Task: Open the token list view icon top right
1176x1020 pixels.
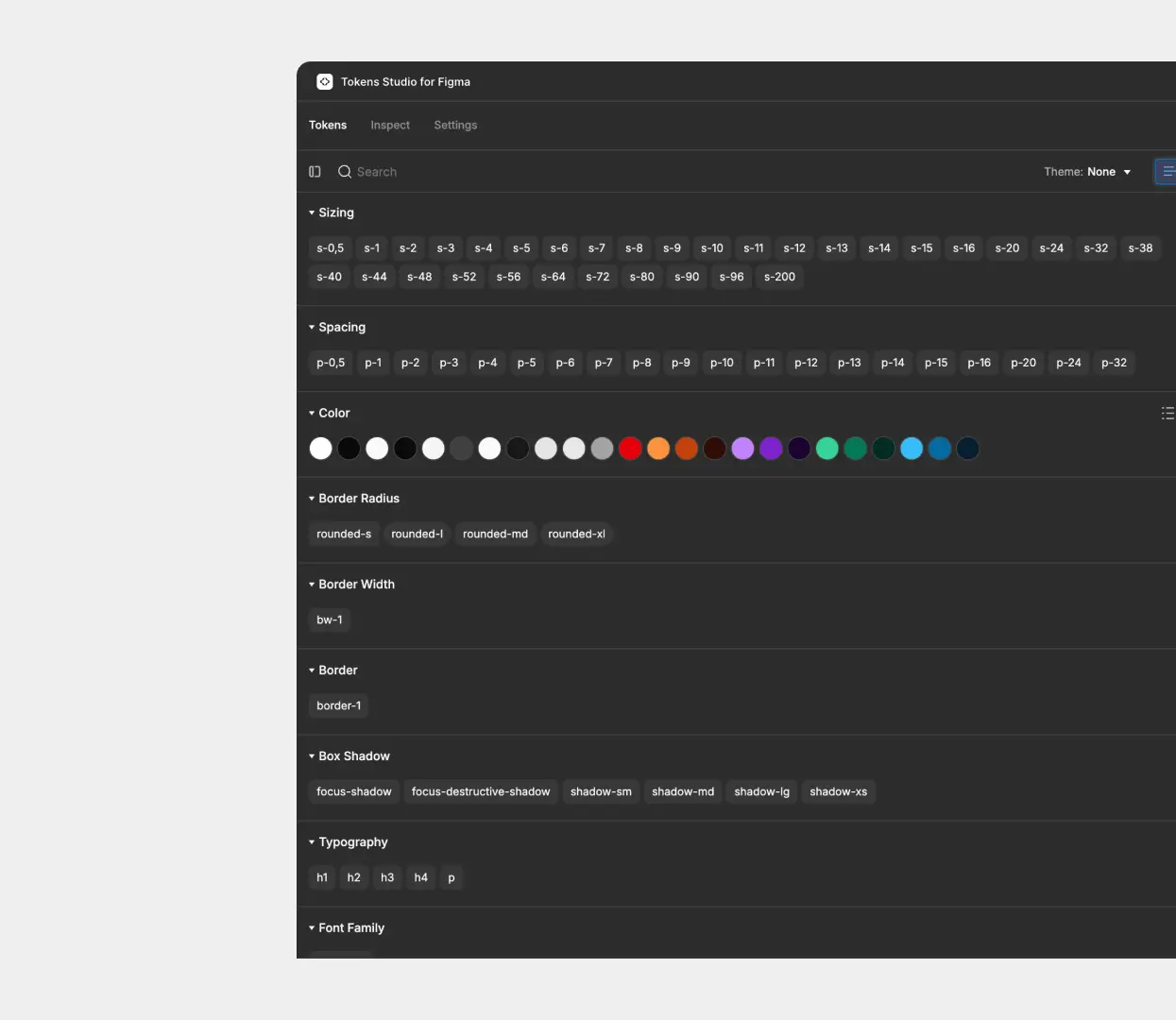Action: pyautogui.click(x=1168, y=171)
